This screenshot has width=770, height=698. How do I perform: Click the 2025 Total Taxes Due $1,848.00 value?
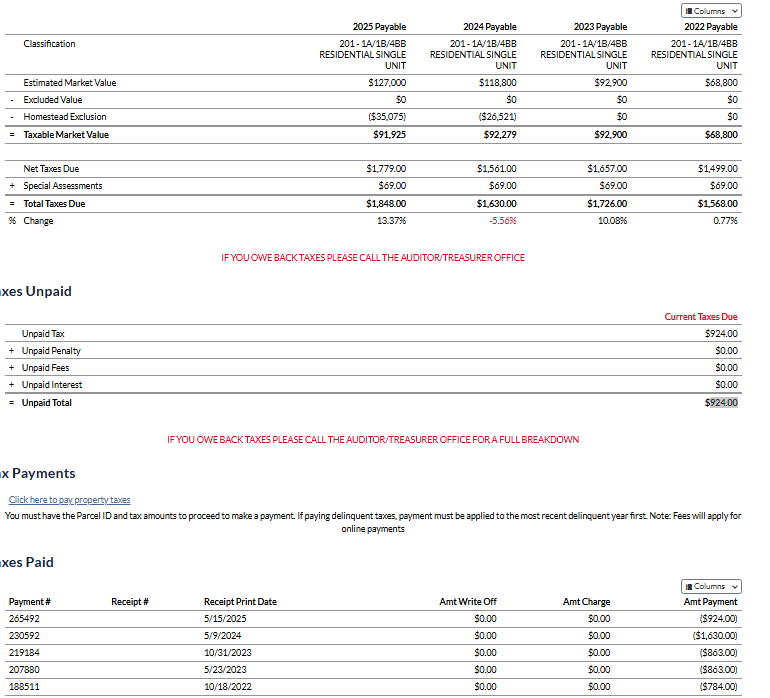pyautogui.click(x=386, y=204)
